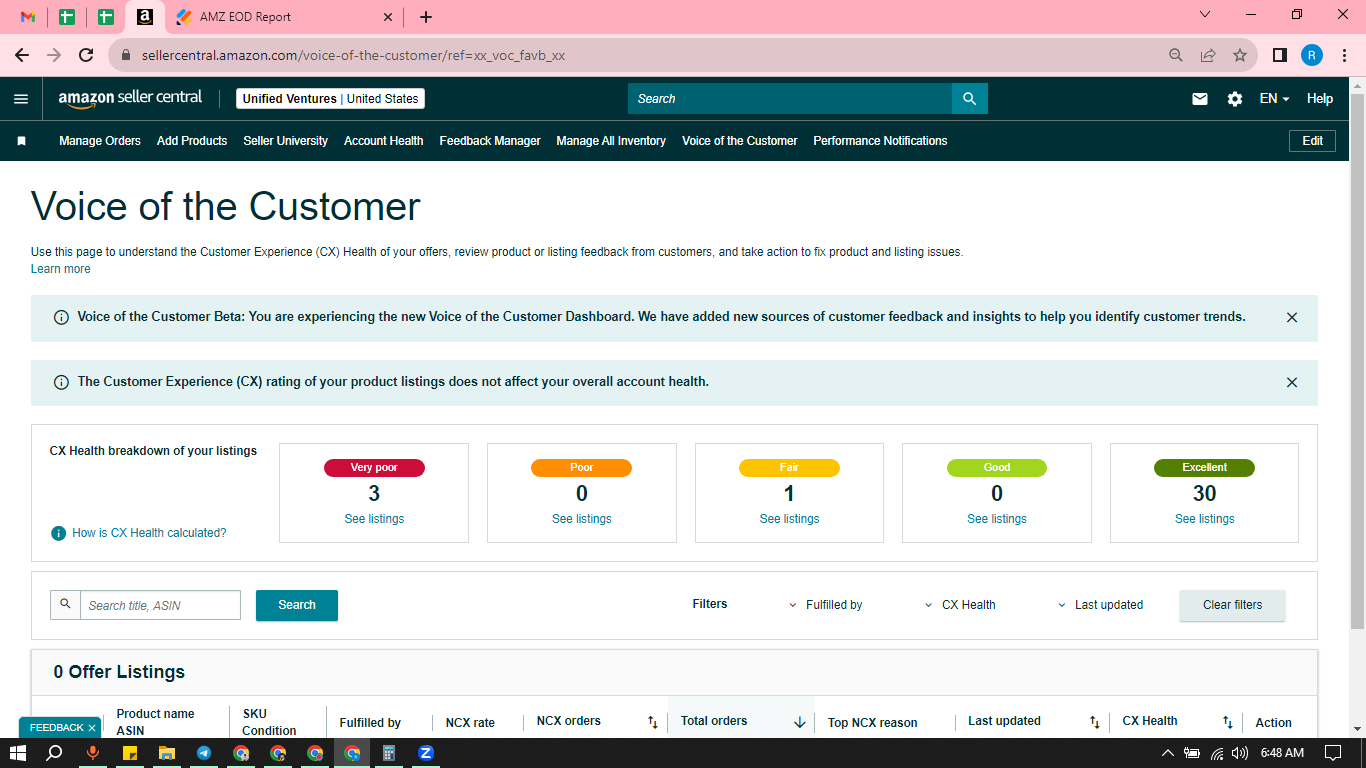Image resolution: width=1366 pixels, height=768 pixels.
Task: Sort by NCX orders column
Action: [x=653, y=722]
